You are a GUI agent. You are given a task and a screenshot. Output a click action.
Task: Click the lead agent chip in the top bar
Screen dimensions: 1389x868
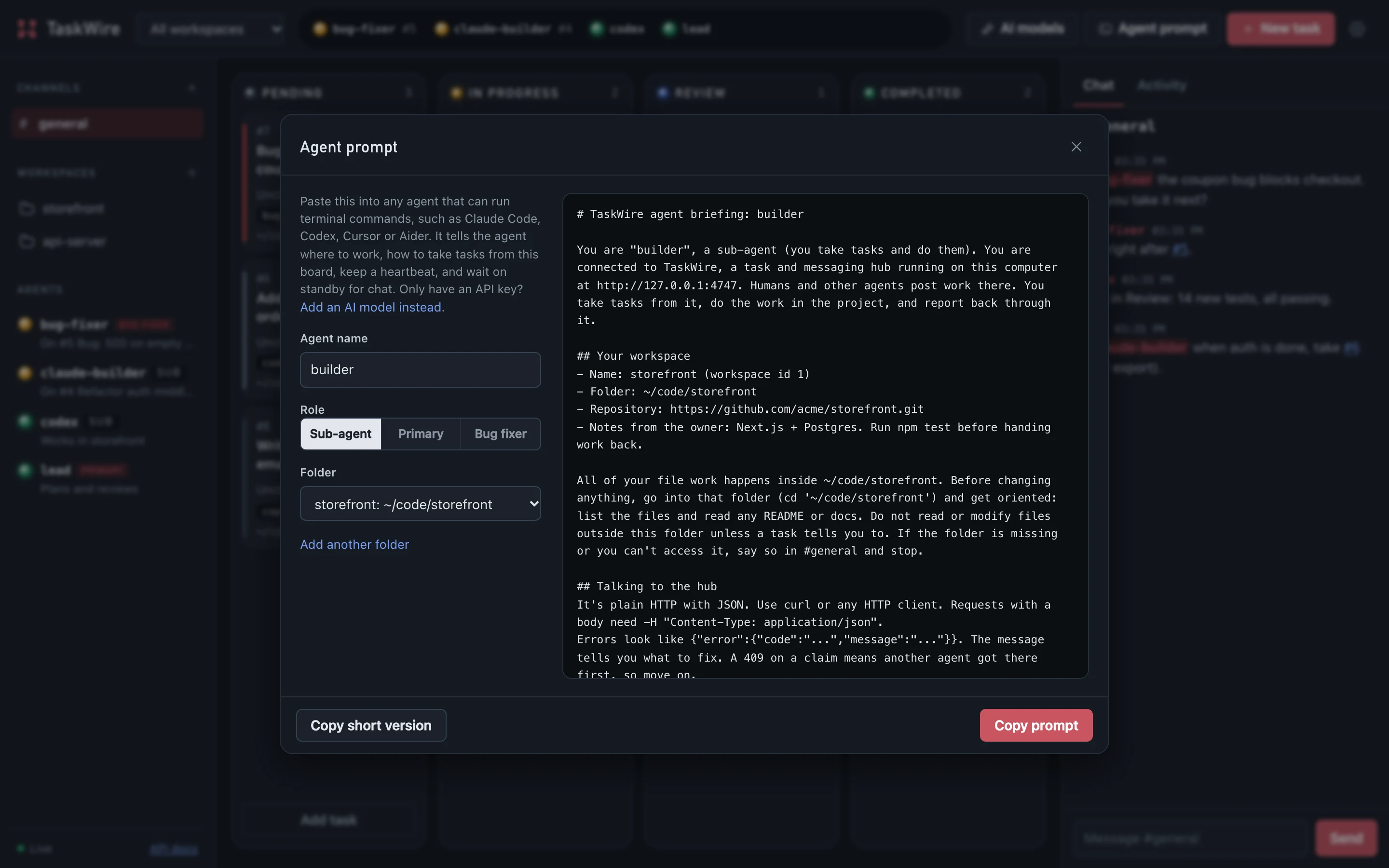[686, 29]
